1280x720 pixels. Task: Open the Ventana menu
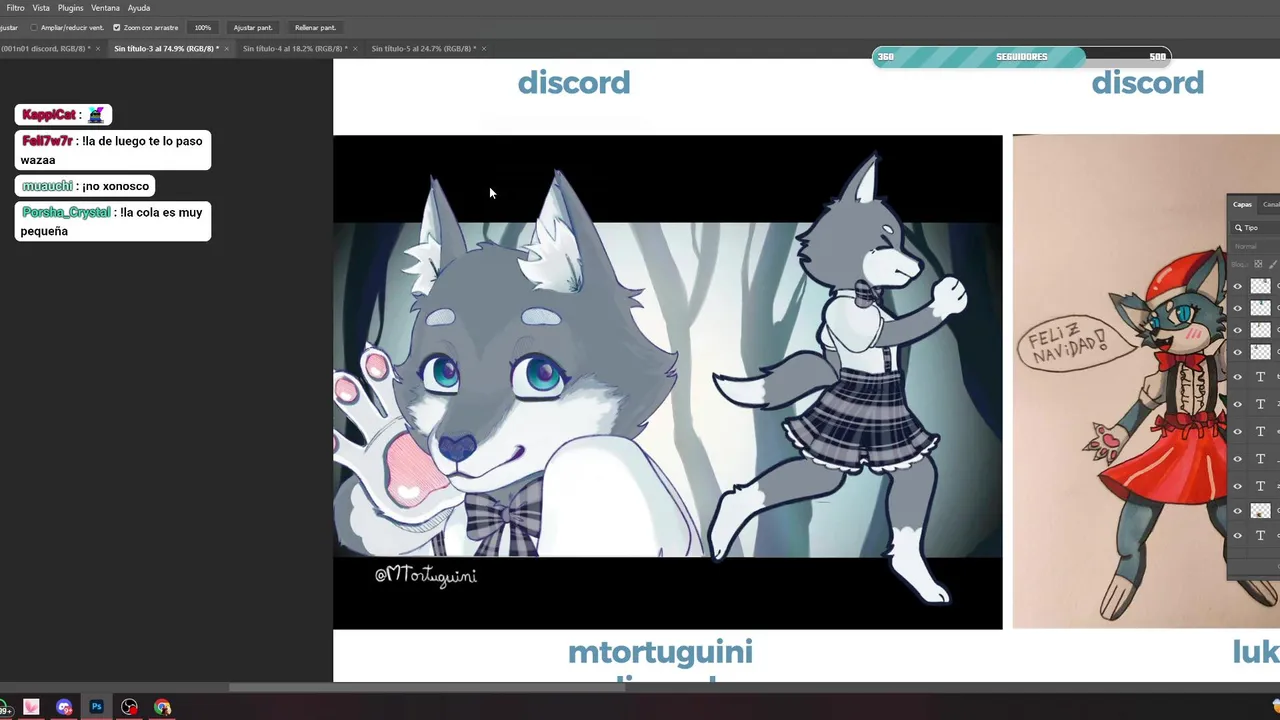105,8
